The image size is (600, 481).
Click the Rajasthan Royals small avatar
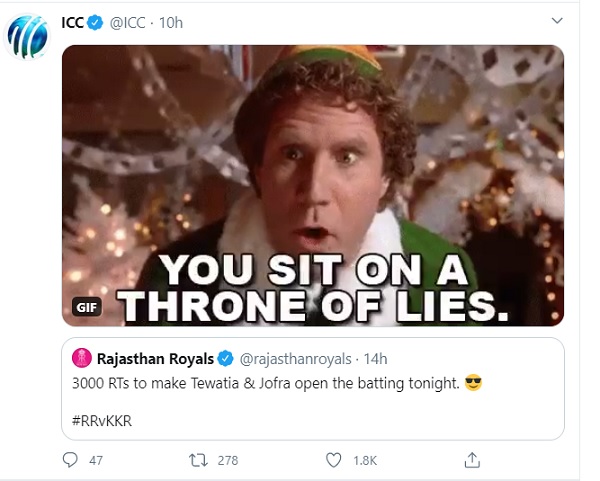click(80, 358)
